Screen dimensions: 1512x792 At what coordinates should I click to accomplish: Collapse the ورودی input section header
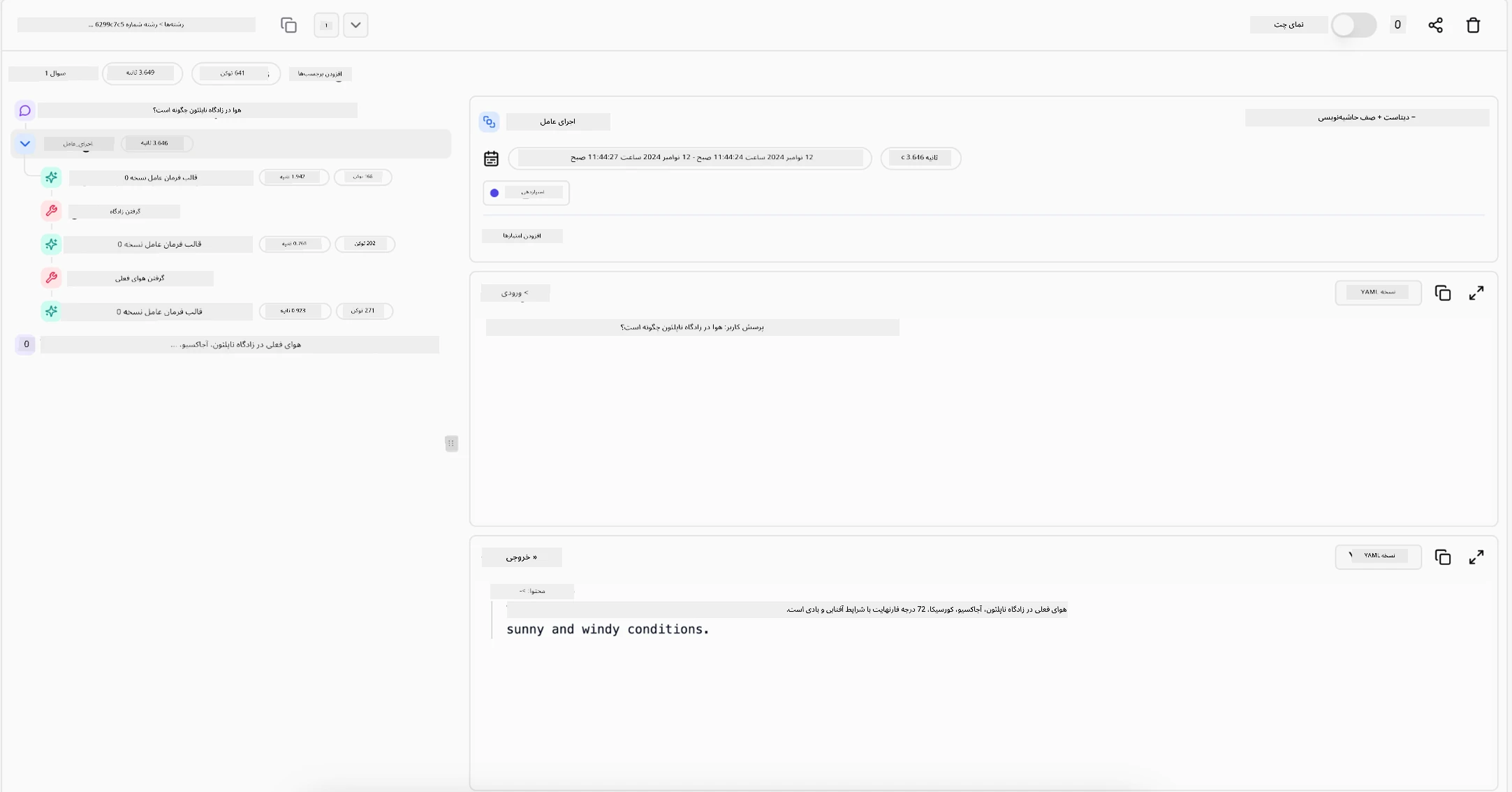coord(515,293)
